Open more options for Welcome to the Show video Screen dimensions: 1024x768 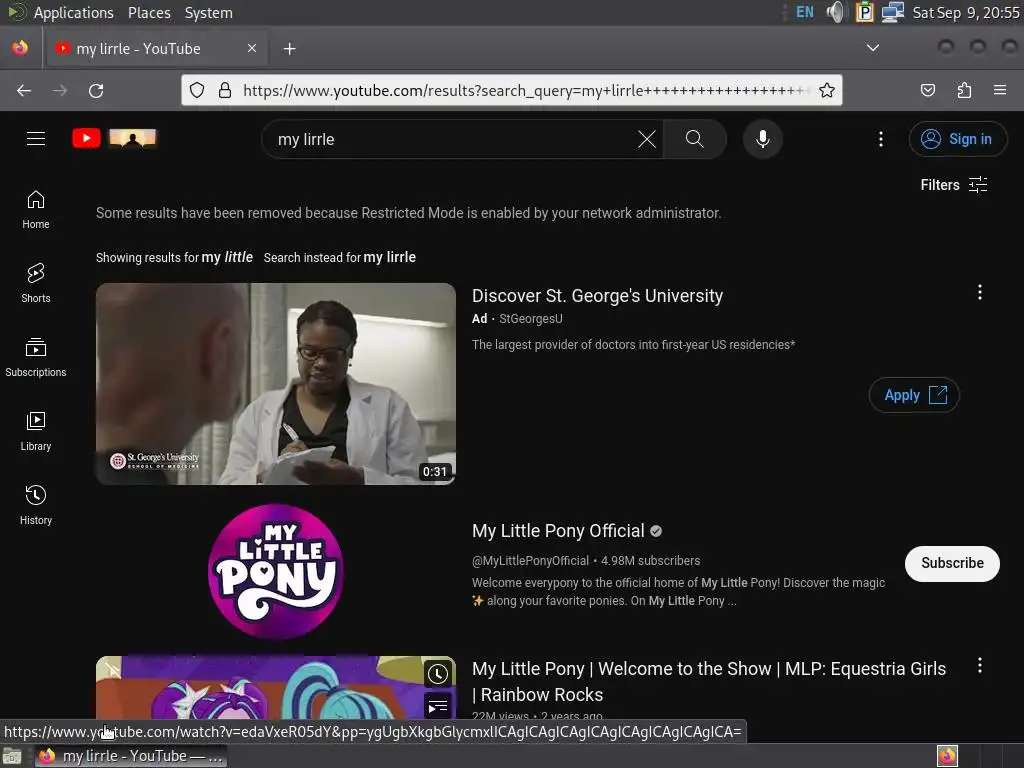tap(980, 665)
